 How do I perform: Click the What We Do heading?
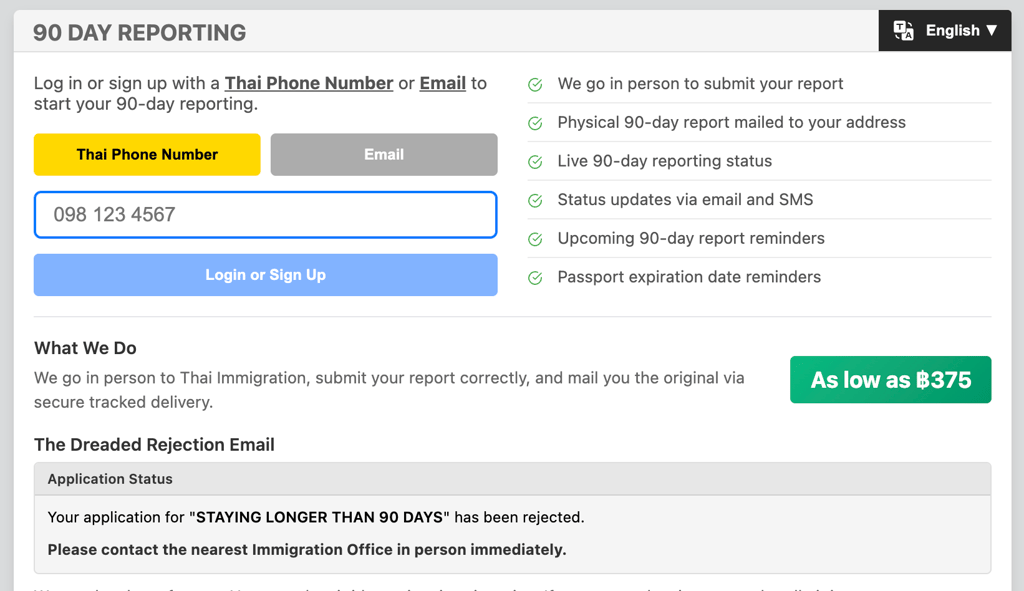pos(85,348)
